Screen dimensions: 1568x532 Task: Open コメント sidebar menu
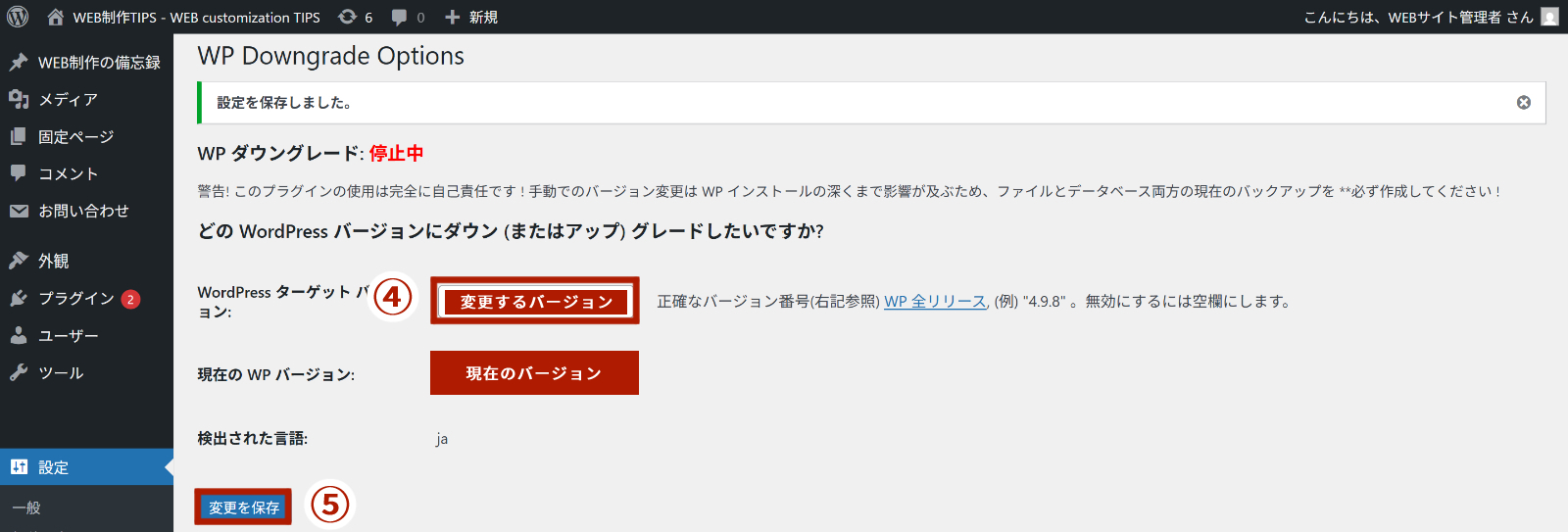[x=68, y=173]
